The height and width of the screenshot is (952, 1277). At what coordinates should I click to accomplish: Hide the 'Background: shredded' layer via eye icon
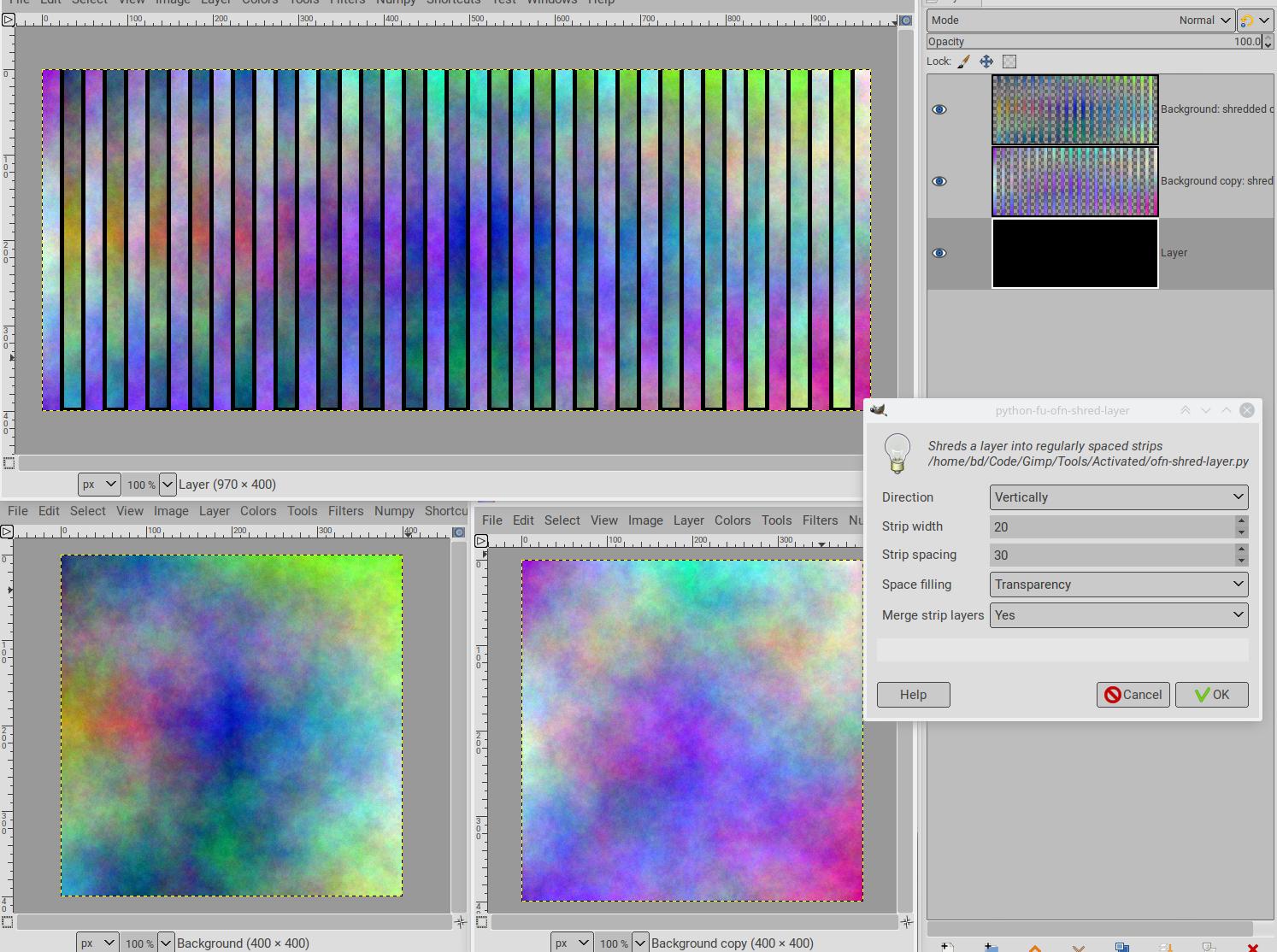click(x=939, y=109)
